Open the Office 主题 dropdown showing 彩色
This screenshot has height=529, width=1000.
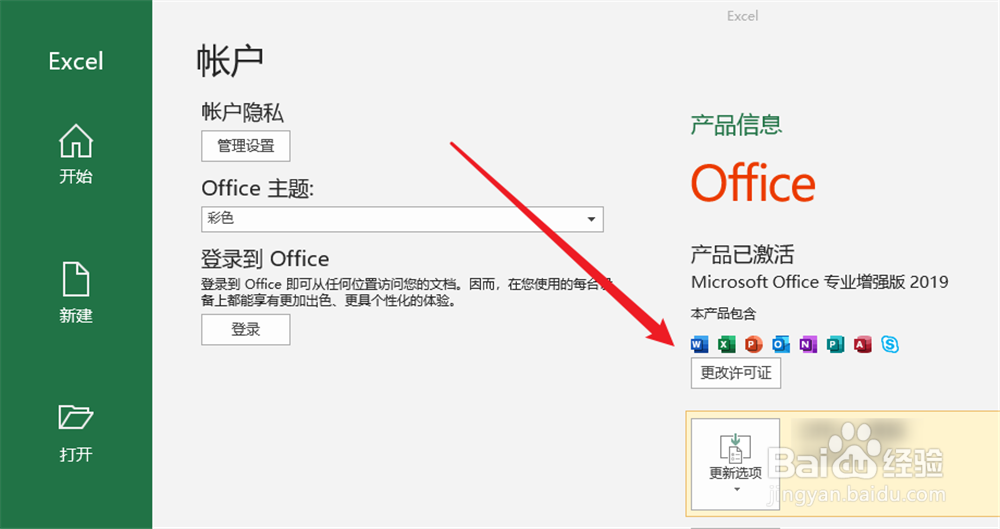[402, 219]
